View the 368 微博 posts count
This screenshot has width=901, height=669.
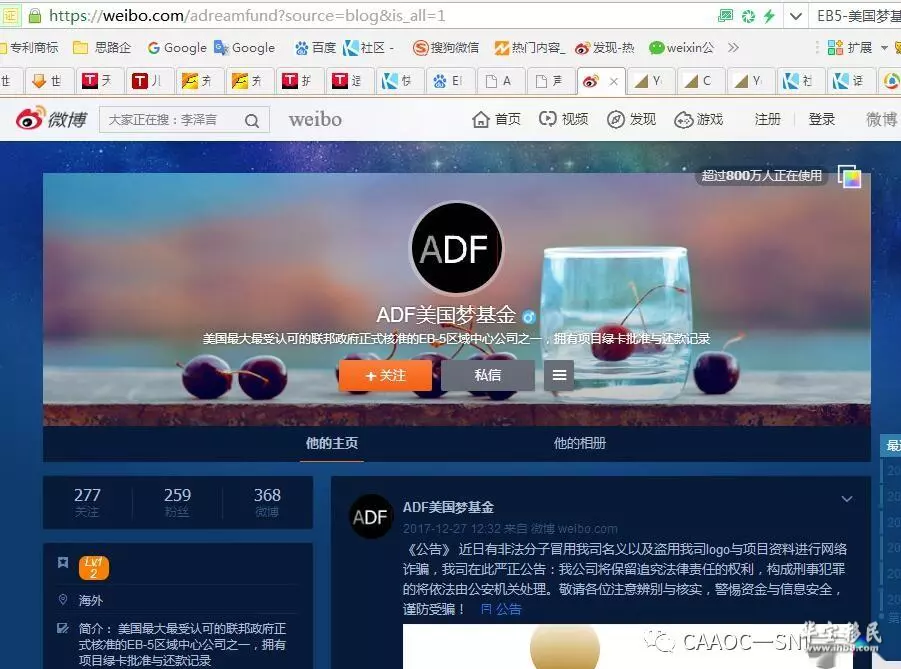[x=267, y=501]
